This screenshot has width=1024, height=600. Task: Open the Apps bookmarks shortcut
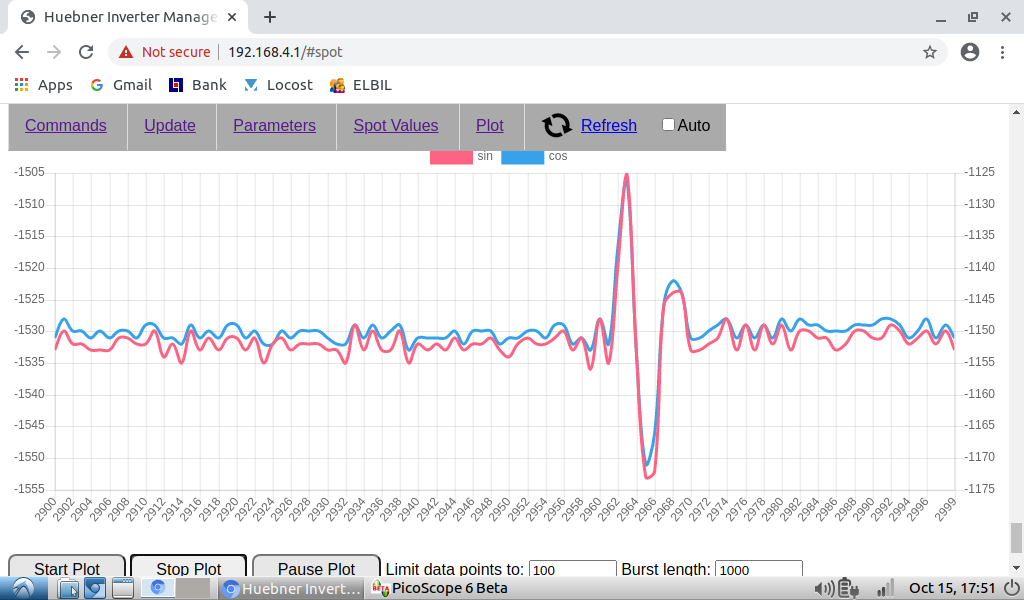click(44, 85)
